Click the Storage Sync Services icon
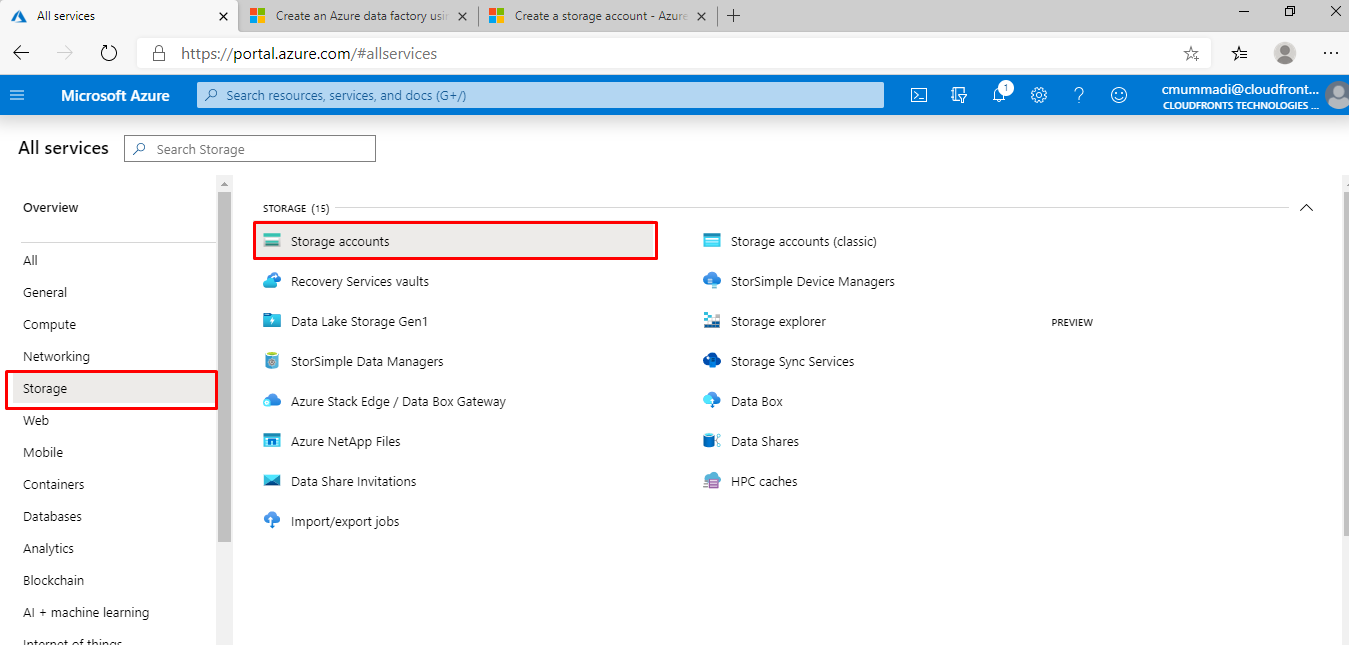 click(712, 361)
